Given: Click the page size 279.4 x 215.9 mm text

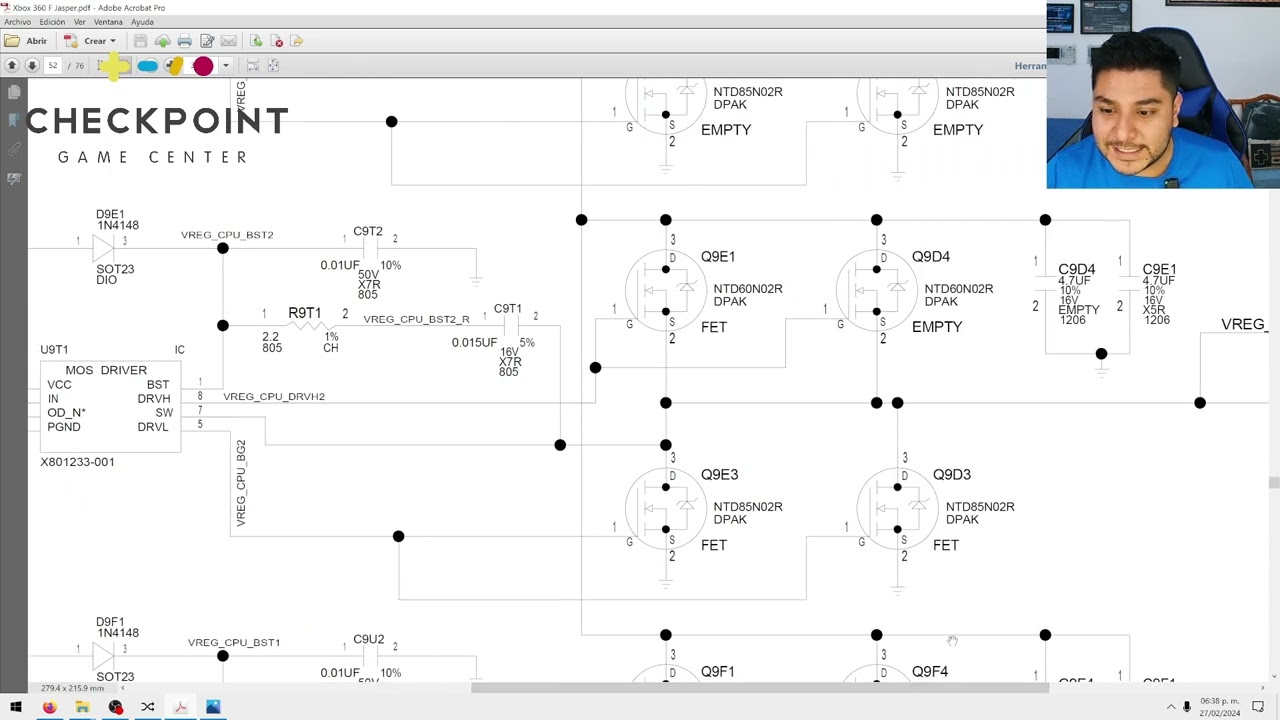Looking at the screenshot, I should pos(72,688).
